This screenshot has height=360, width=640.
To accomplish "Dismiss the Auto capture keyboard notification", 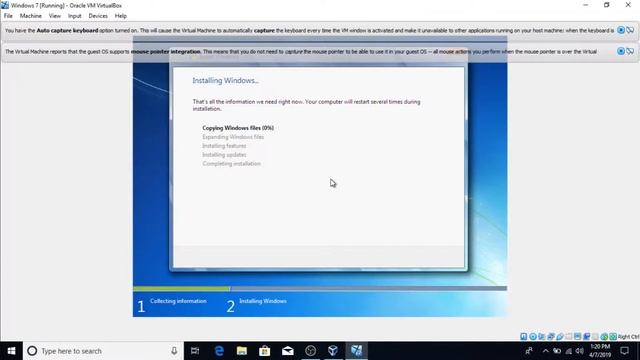I will (x=621, y=30).
